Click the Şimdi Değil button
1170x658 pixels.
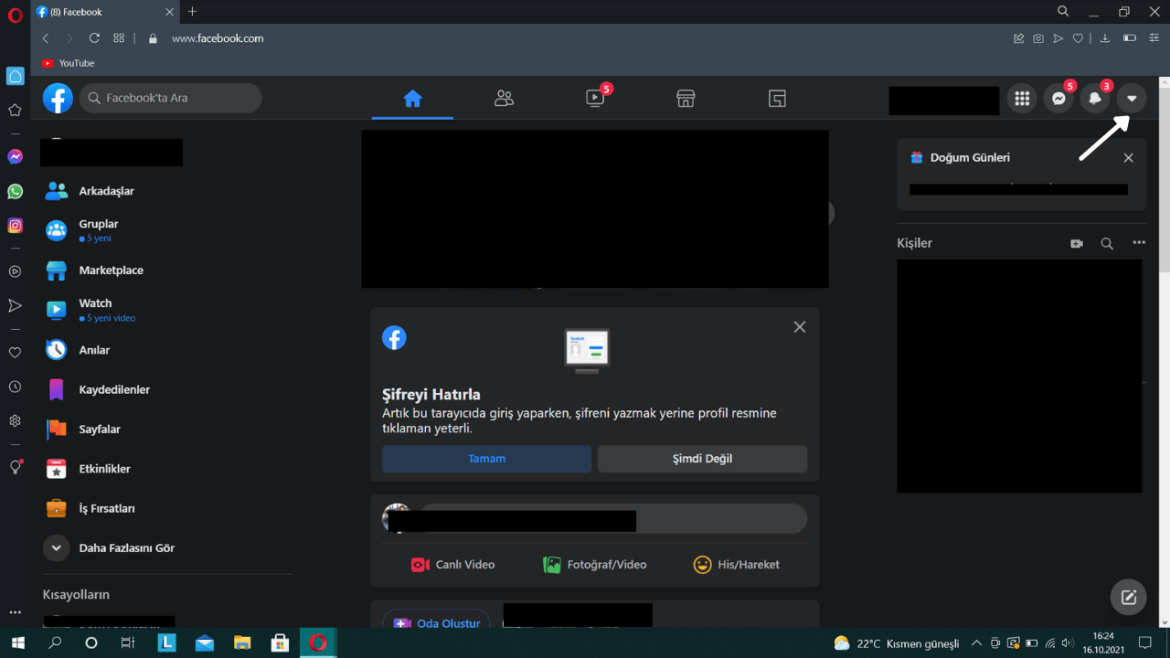[x=702, y=459]
